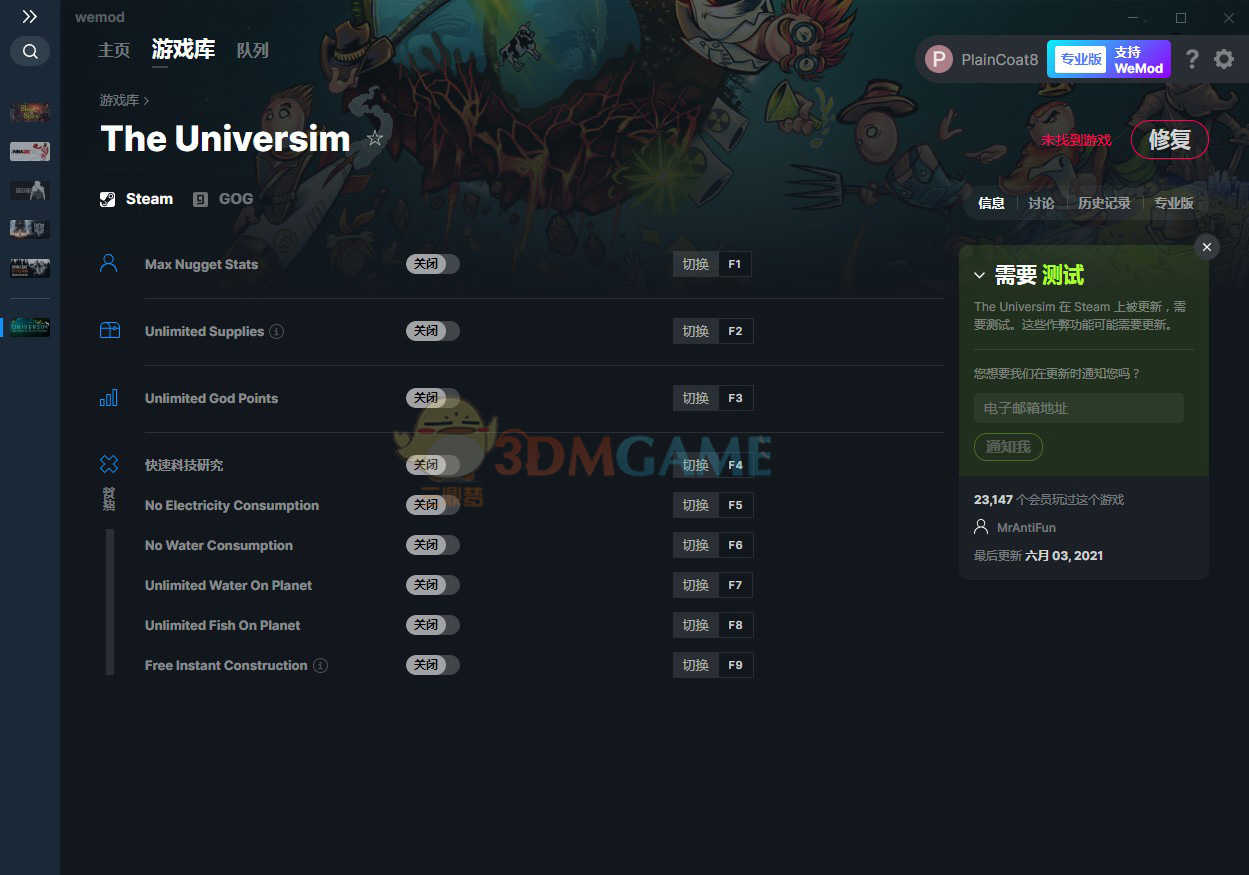This screenshot has height=875, width=1249.
Task: Click stats bar icon by God Points
Action: click(109, 397)
